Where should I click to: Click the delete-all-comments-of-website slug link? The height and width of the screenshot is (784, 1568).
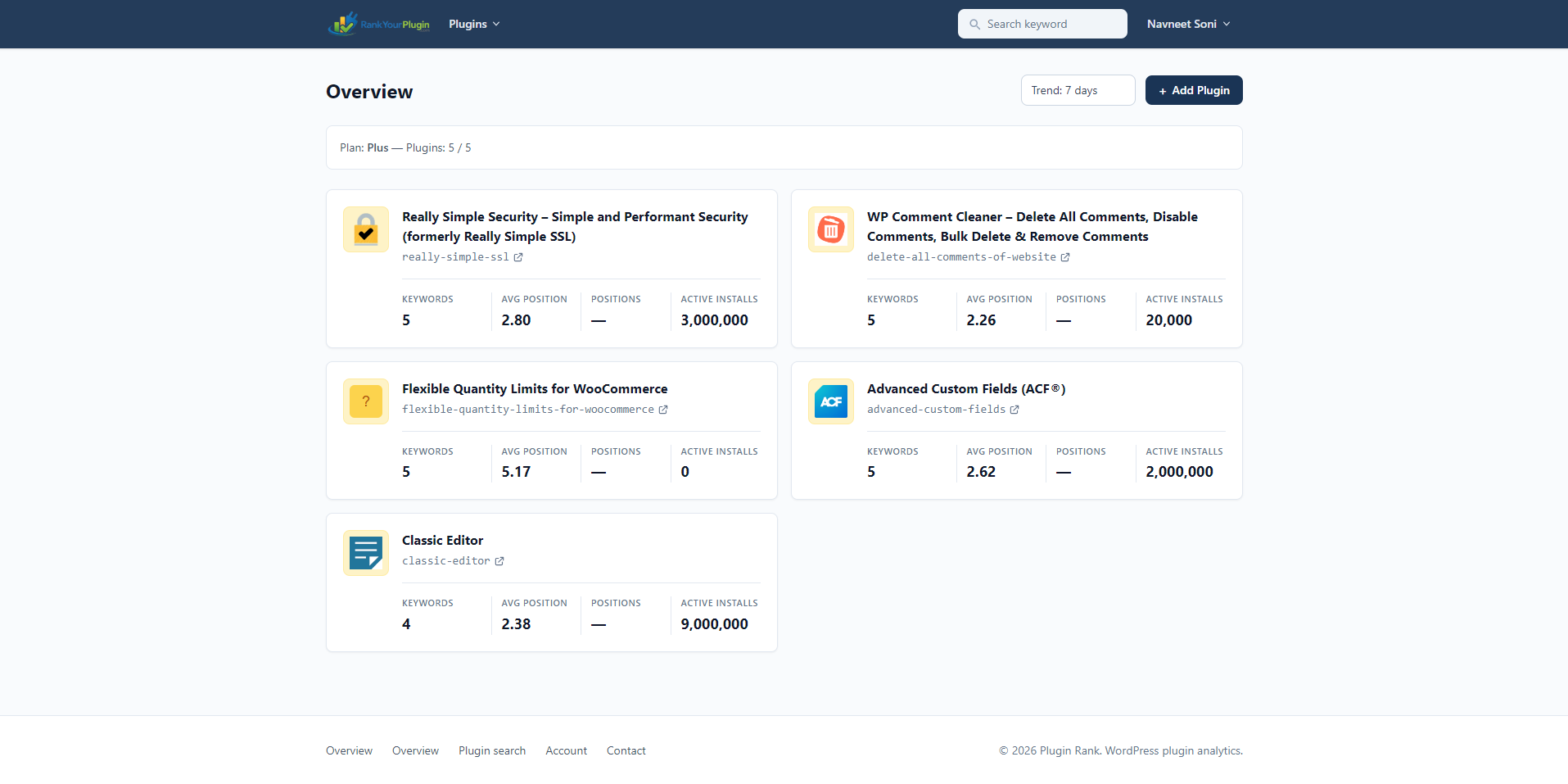(962, 256)
